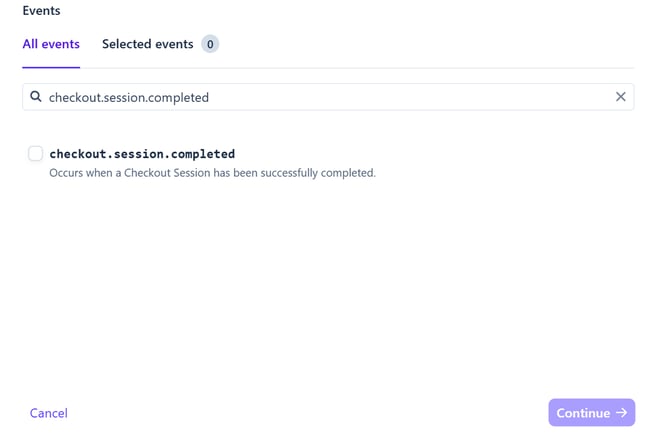Open the Selected events tab

click(148, 44)
